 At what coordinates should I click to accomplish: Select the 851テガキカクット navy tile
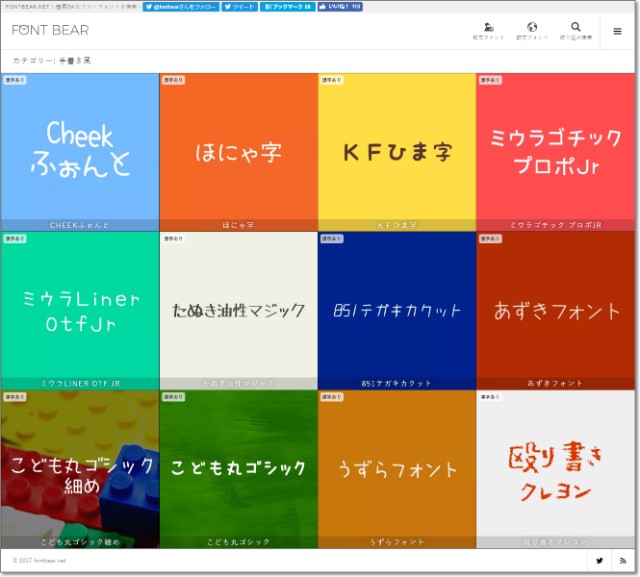(397, 310)
